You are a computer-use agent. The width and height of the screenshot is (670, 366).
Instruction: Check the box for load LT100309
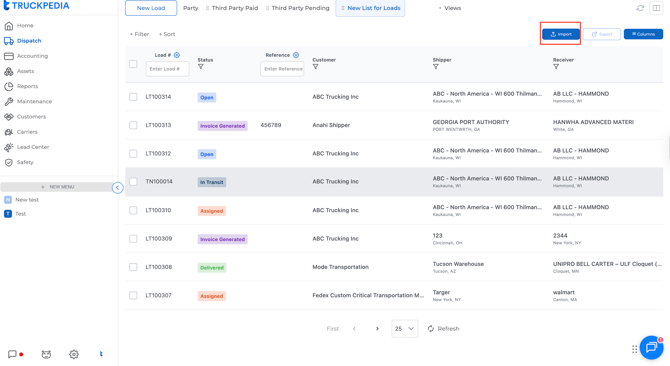pos(133,239)
